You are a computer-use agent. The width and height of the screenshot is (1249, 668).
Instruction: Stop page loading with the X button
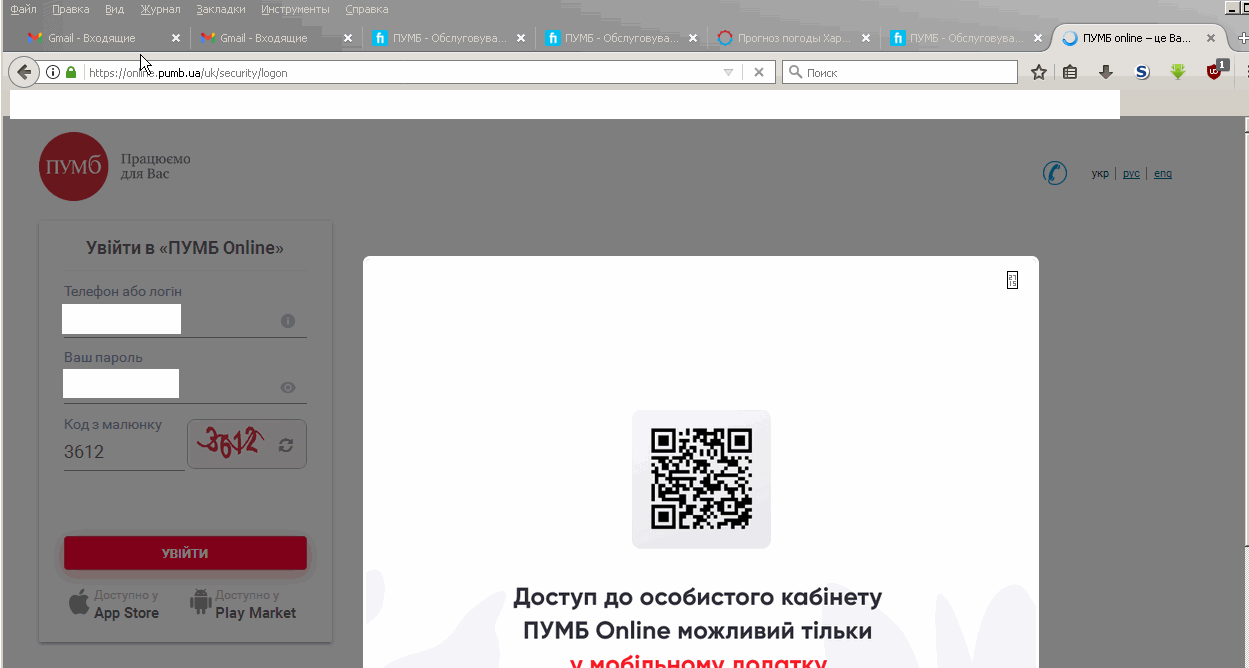point(759,72)
